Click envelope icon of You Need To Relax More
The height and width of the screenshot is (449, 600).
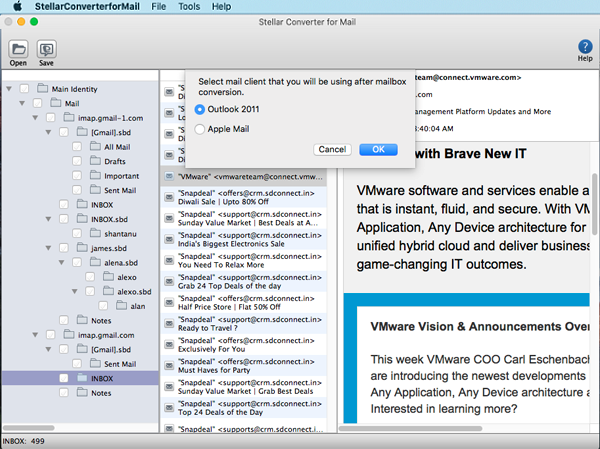coord(169,260)
